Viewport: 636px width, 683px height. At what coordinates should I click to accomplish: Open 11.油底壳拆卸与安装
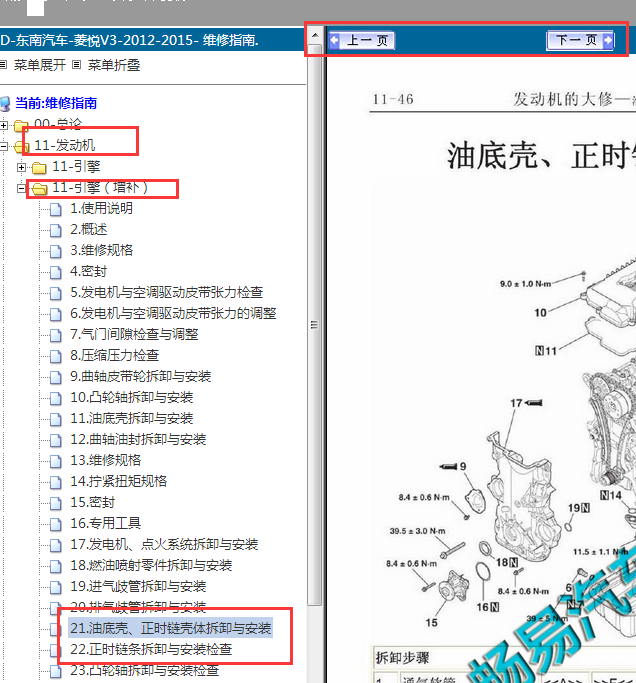132,418
